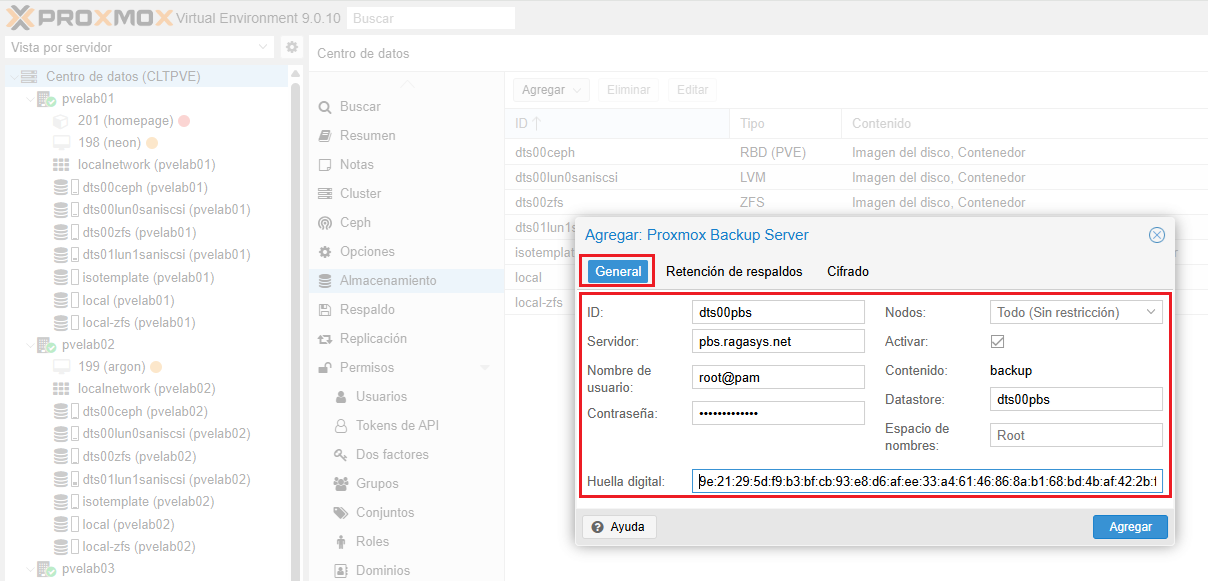Screen dimensions: 1208x581
Task: Click the Tokens de API icon
Action: click(340, 426)
